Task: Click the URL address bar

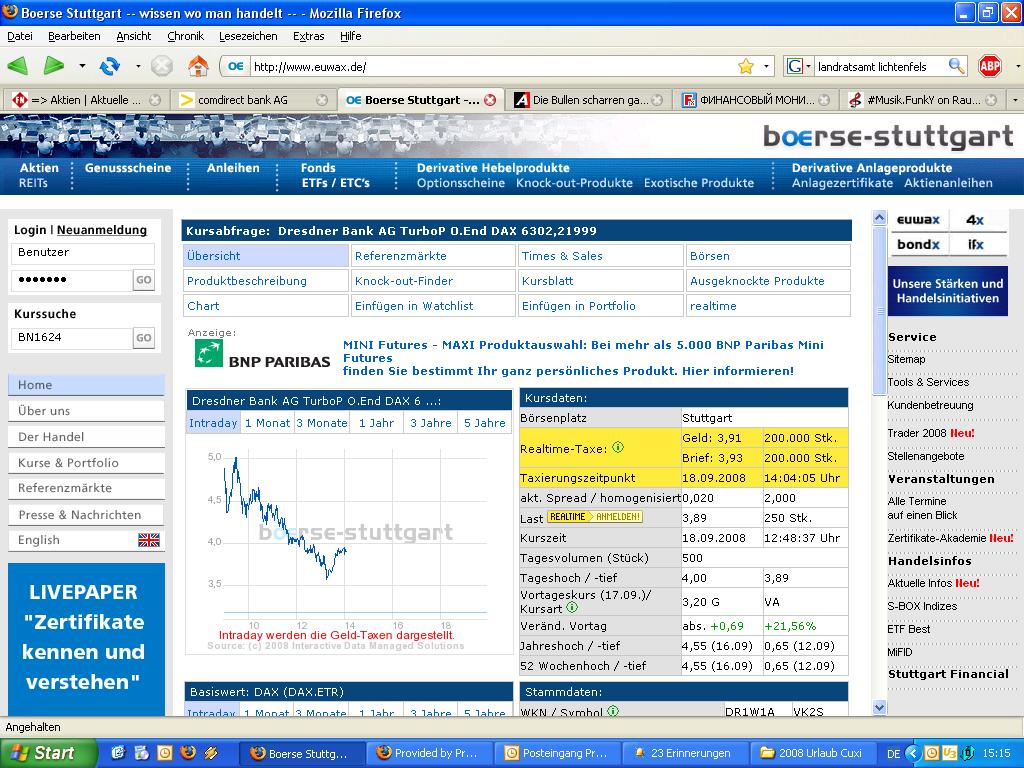Action: click(493, 66)
